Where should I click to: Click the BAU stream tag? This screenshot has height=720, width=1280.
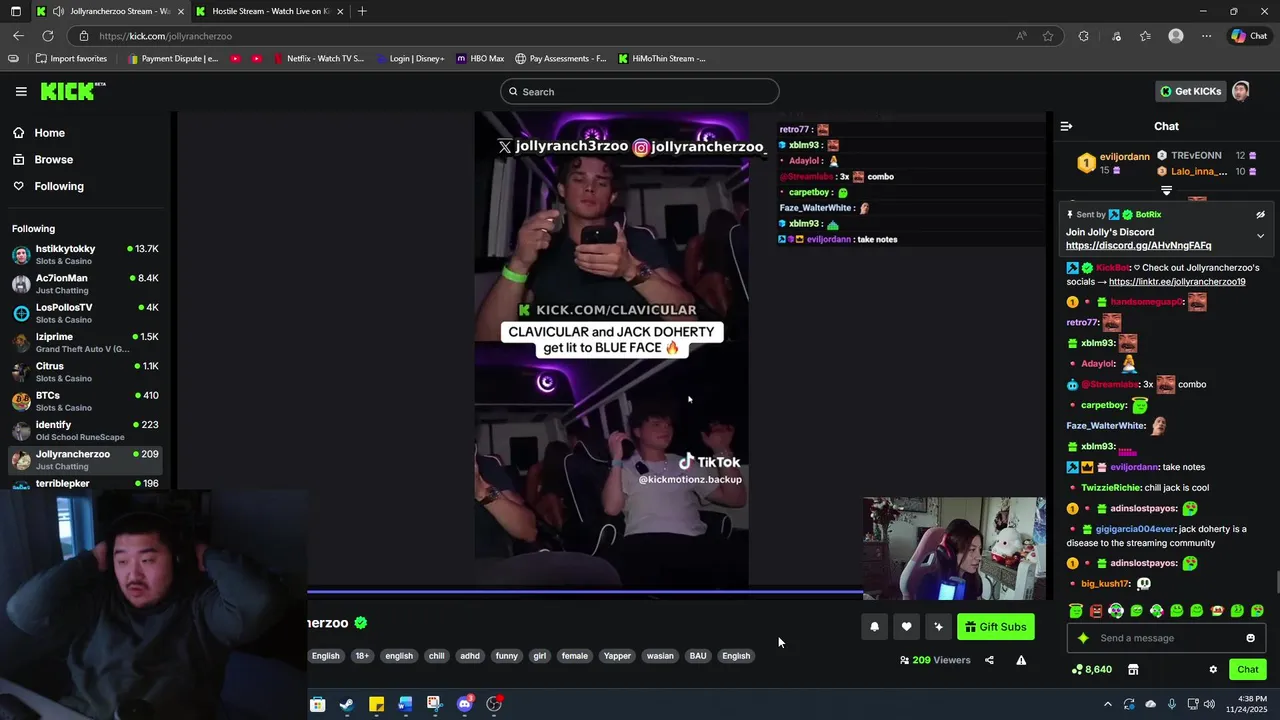coord(698,656)
